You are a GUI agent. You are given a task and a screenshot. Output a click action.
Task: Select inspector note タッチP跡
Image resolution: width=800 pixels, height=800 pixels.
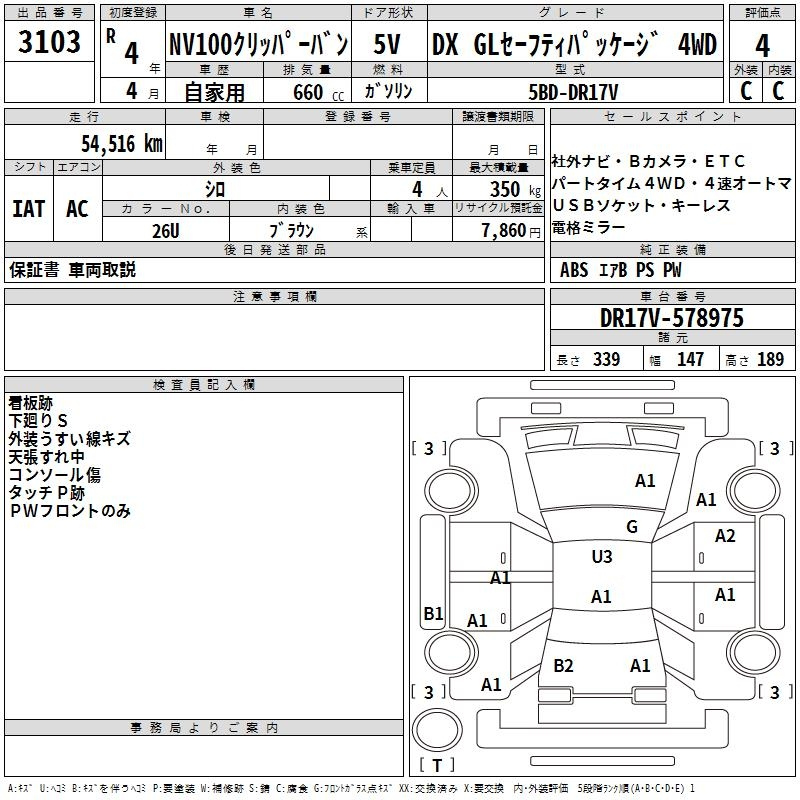(46, 492)
